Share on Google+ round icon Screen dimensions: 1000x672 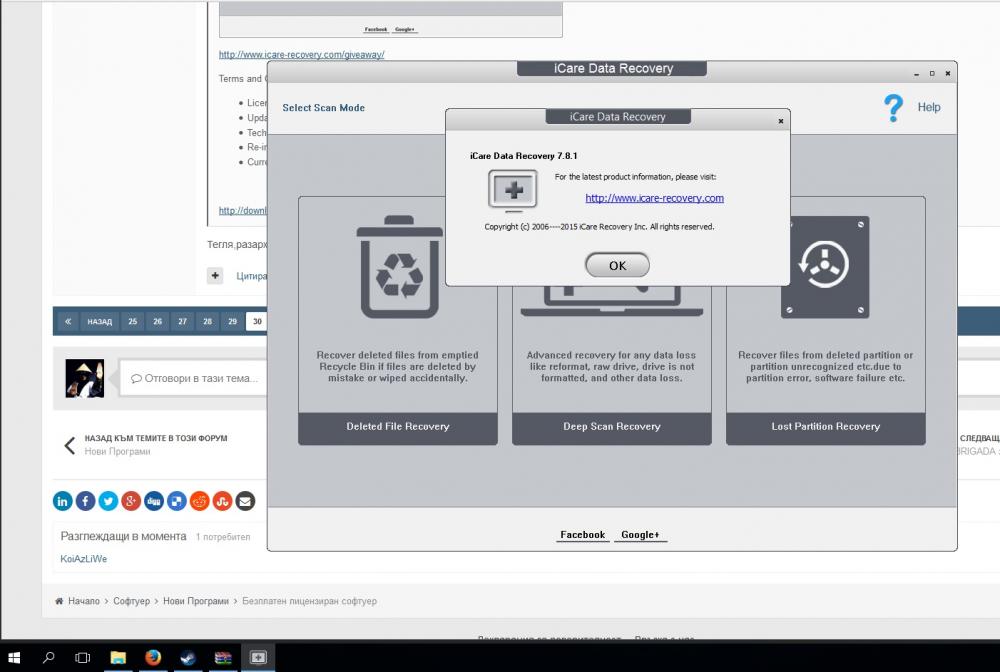[x=131, y=501]
